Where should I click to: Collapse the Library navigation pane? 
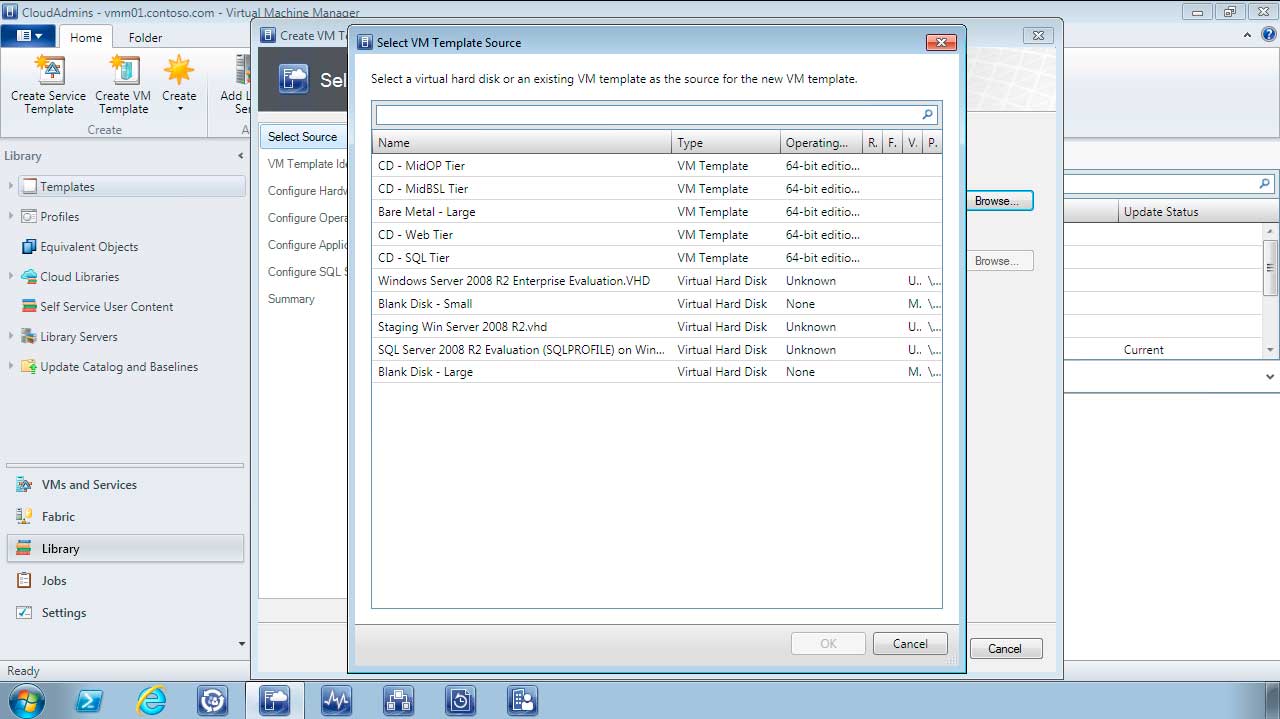click(x=240, y=156)
